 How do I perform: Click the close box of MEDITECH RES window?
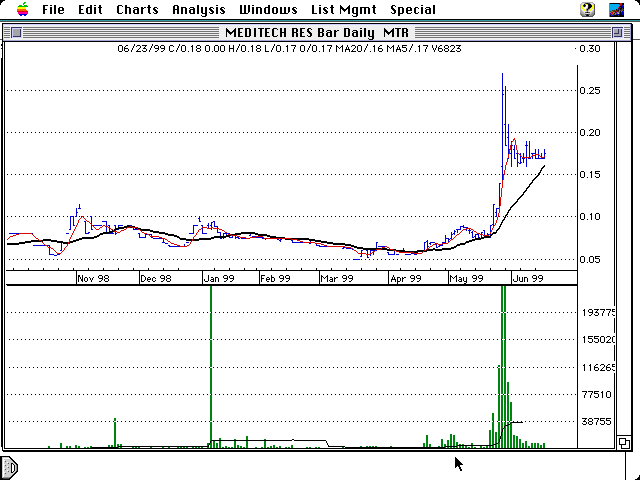pyautogui.click(x=16, y=32)
